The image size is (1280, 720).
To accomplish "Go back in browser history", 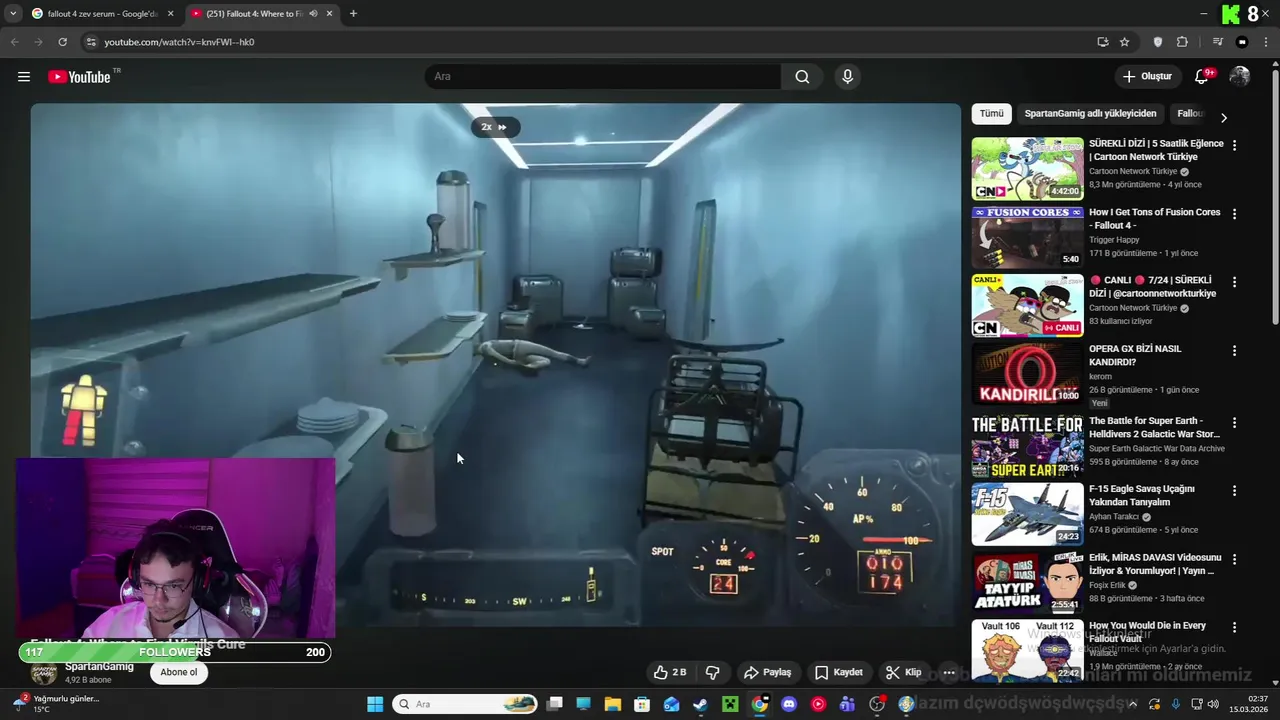I will pos(14,42).
